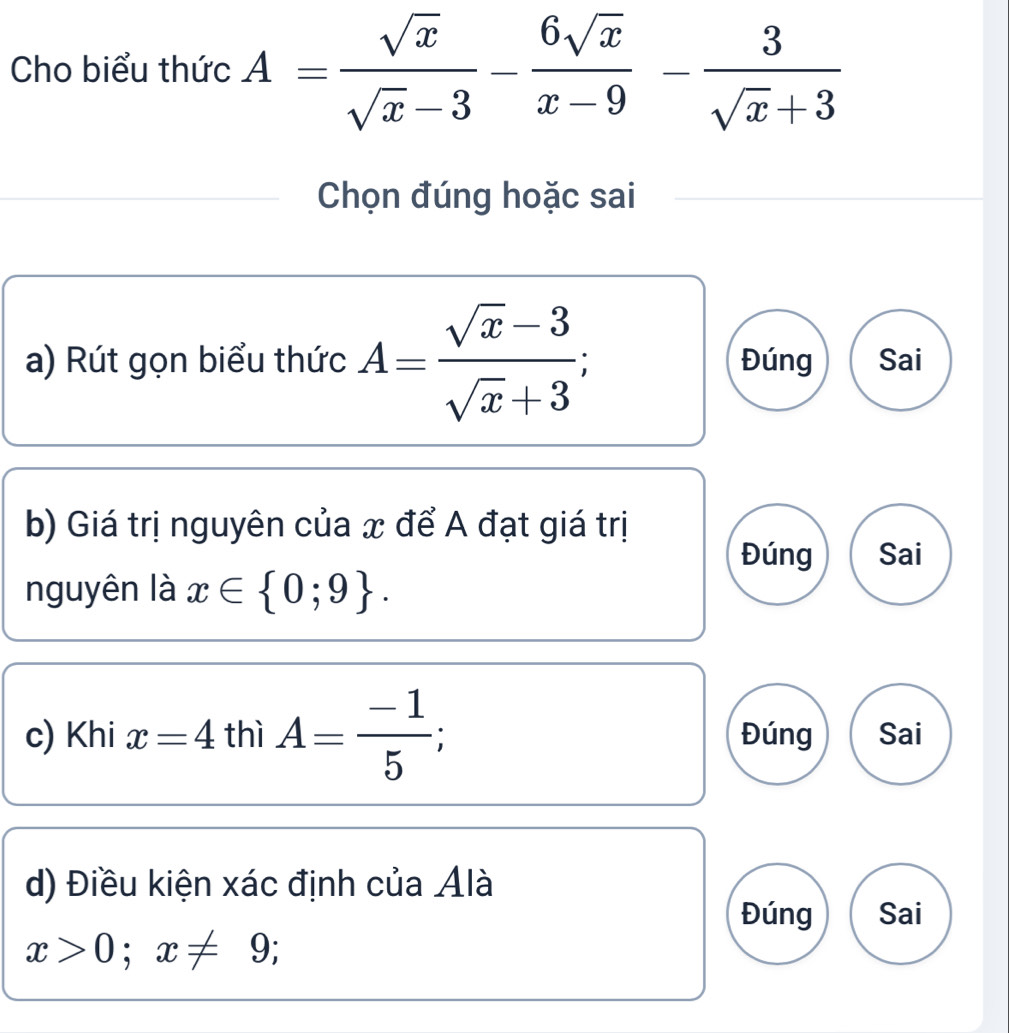
Task: Click the 'Chọn đúng hoặc sai' heading
Action: [476, 196]
